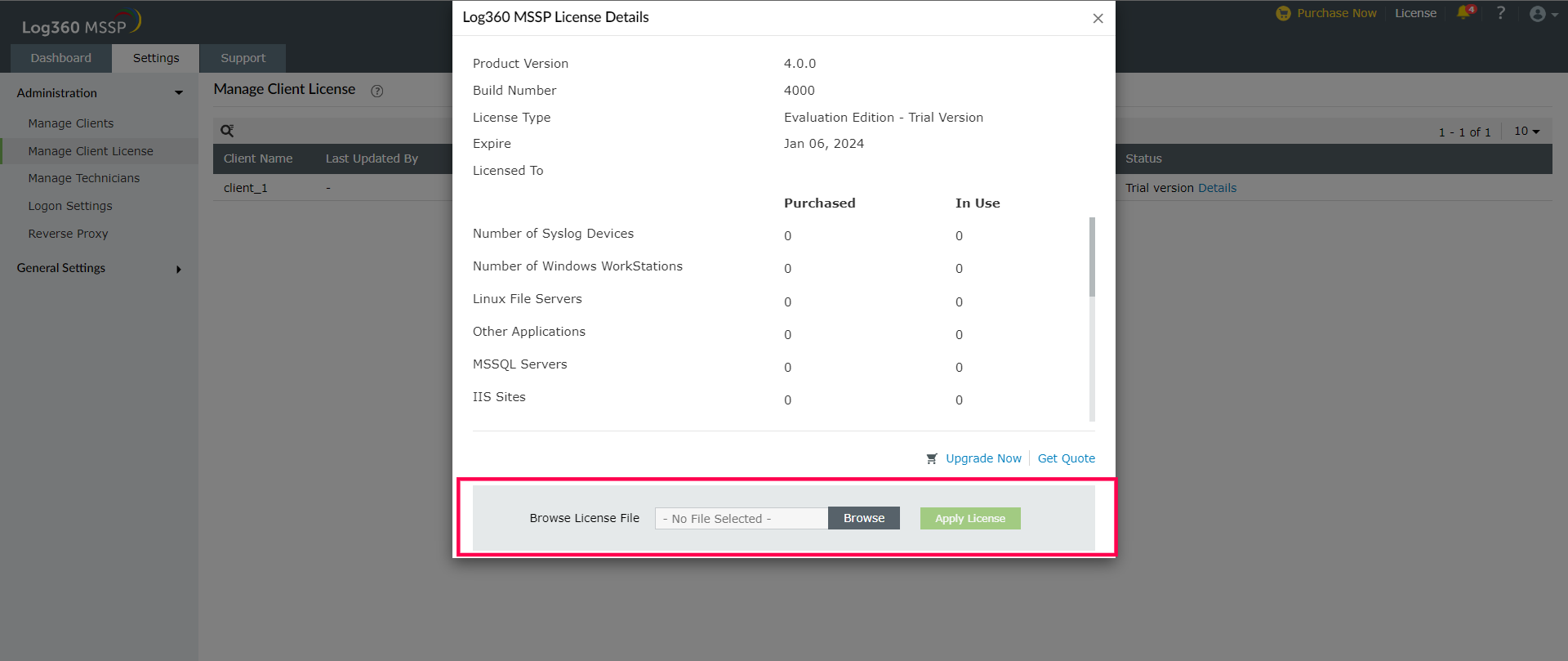Click the Product Version value 4.0.0
This screenshot has width=1568, height=661.
800,64
